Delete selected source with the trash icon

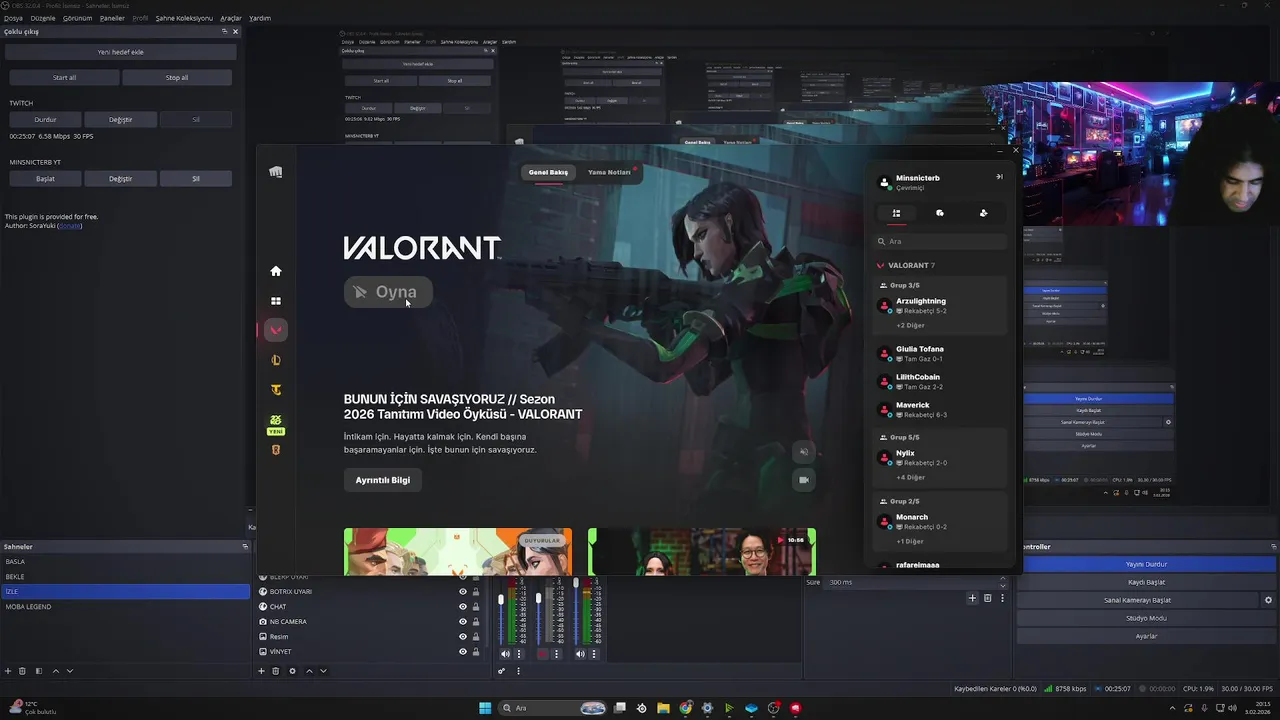point(276,671)
